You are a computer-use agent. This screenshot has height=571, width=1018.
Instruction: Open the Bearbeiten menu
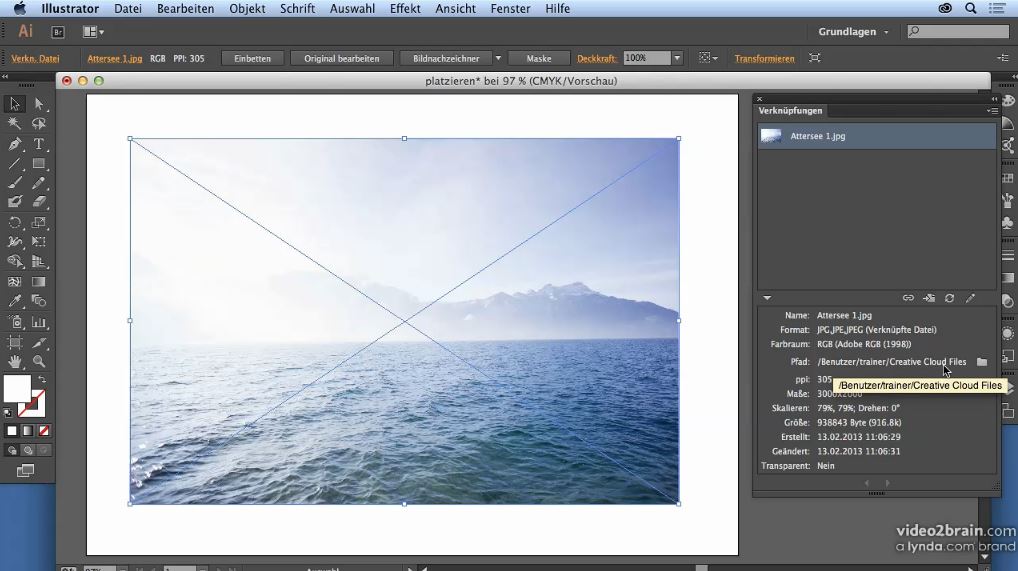point(185,8)
